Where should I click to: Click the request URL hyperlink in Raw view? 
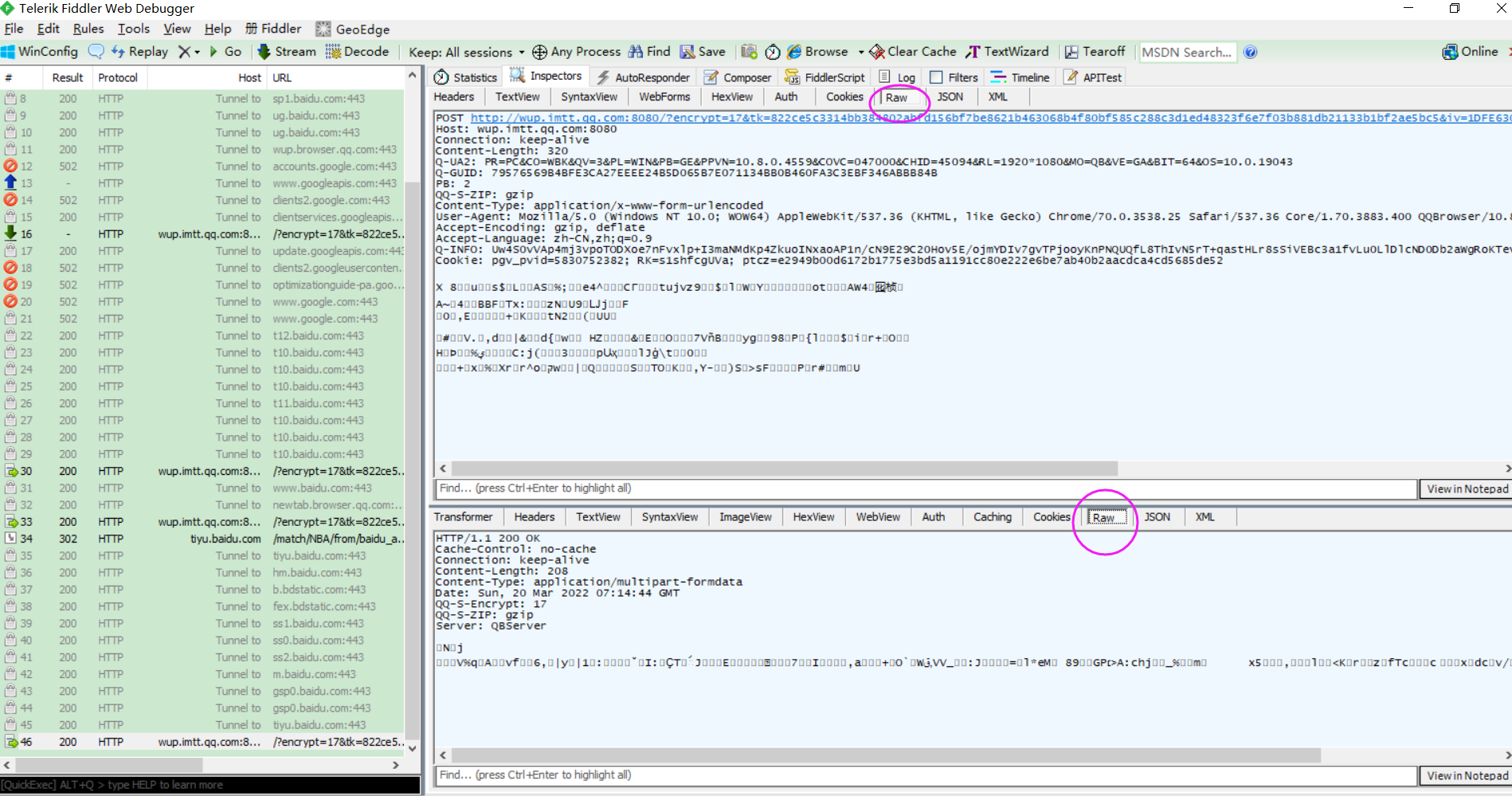click(x=990, y=117)
